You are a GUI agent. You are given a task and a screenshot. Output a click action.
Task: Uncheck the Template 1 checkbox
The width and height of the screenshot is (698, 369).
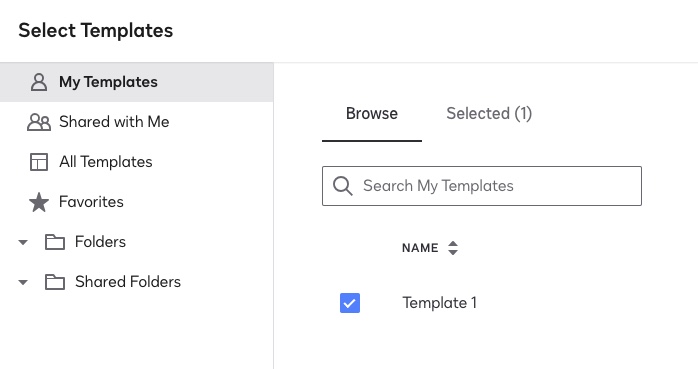point(350,303)
